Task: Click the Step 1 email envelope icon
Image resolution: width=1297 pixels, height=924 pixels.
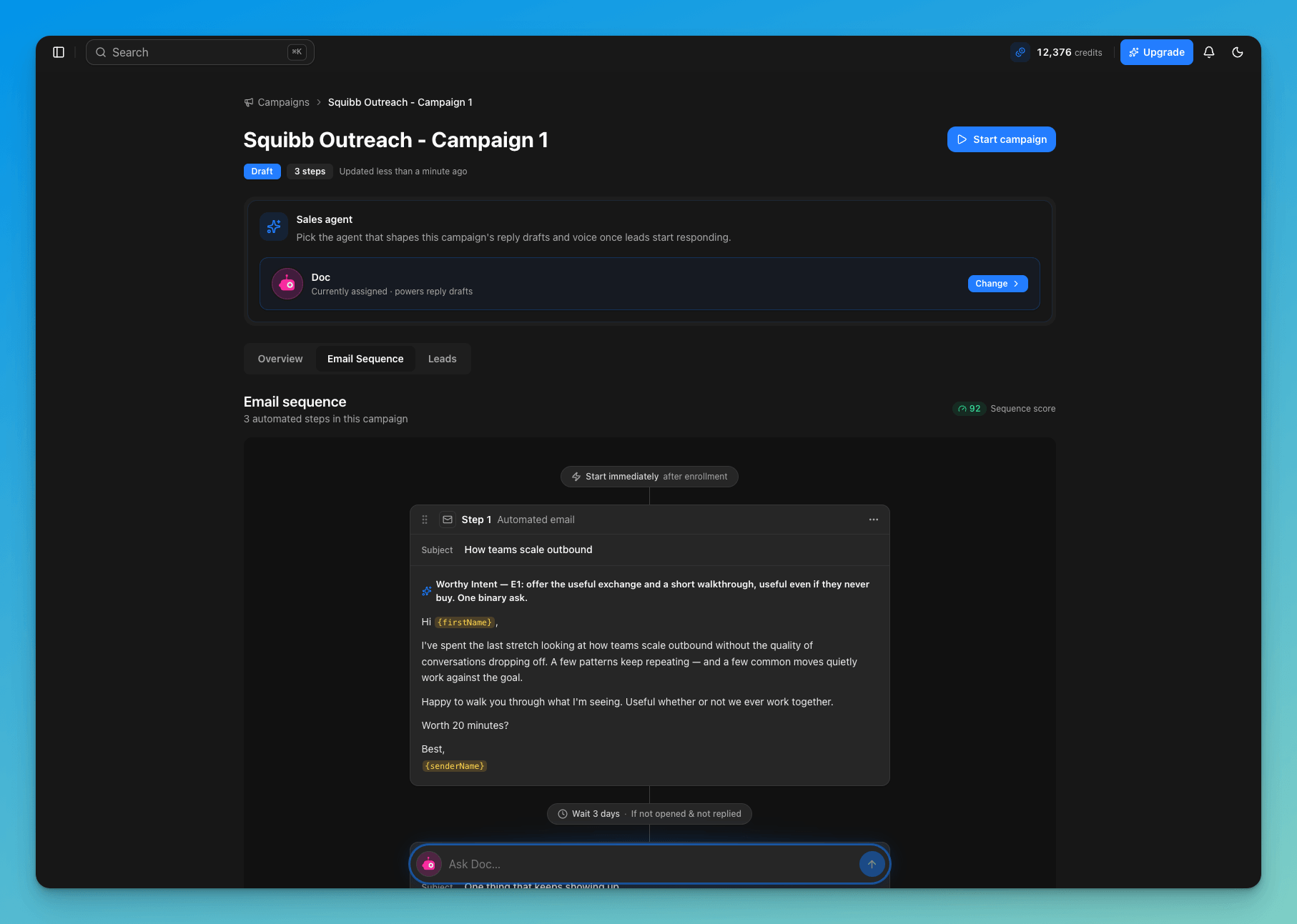Action: 448,520
